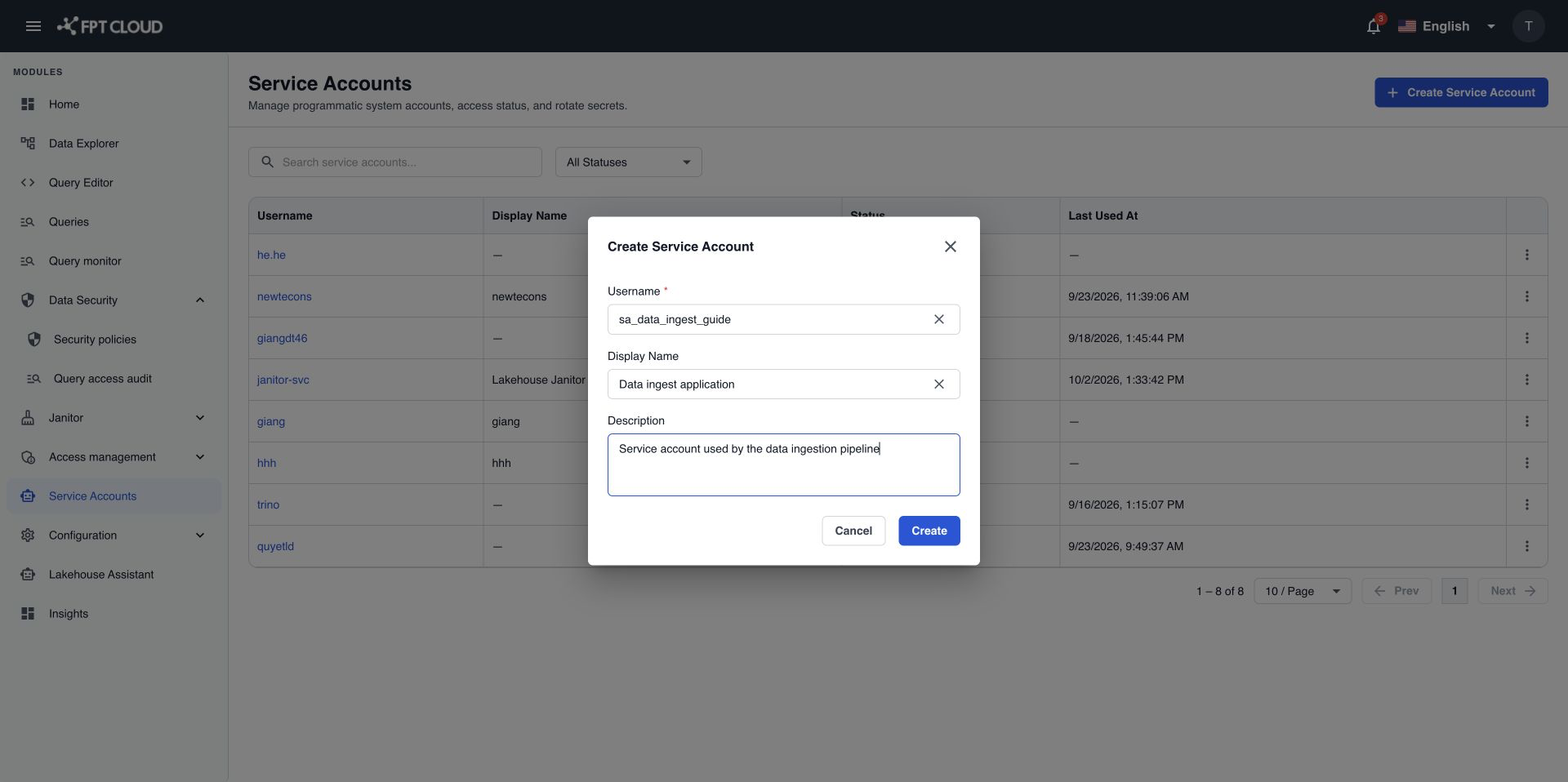The height and width of the screenshot is (782, 1568).
Task: Open the notifications bell
Action: tap(1374, 26)
